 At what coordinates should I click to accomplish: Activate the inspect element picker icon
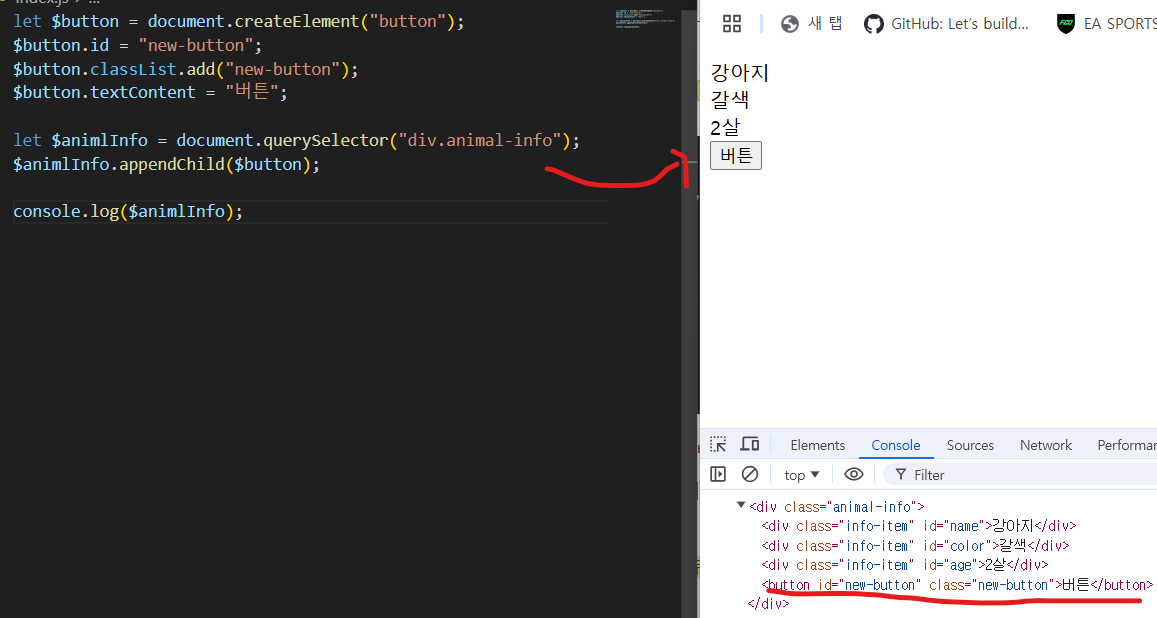pos(718,444)
